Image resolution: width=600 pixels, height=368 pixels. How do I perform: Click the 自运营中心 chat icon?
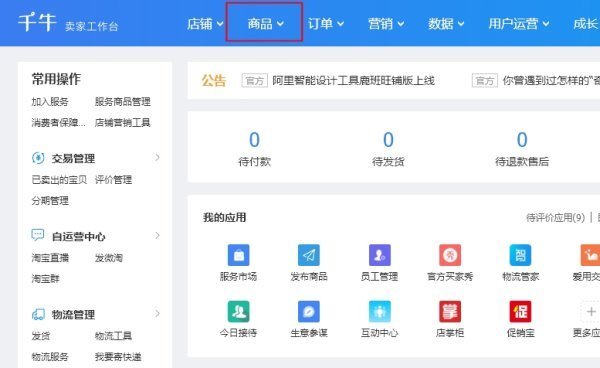coord(38,235)
